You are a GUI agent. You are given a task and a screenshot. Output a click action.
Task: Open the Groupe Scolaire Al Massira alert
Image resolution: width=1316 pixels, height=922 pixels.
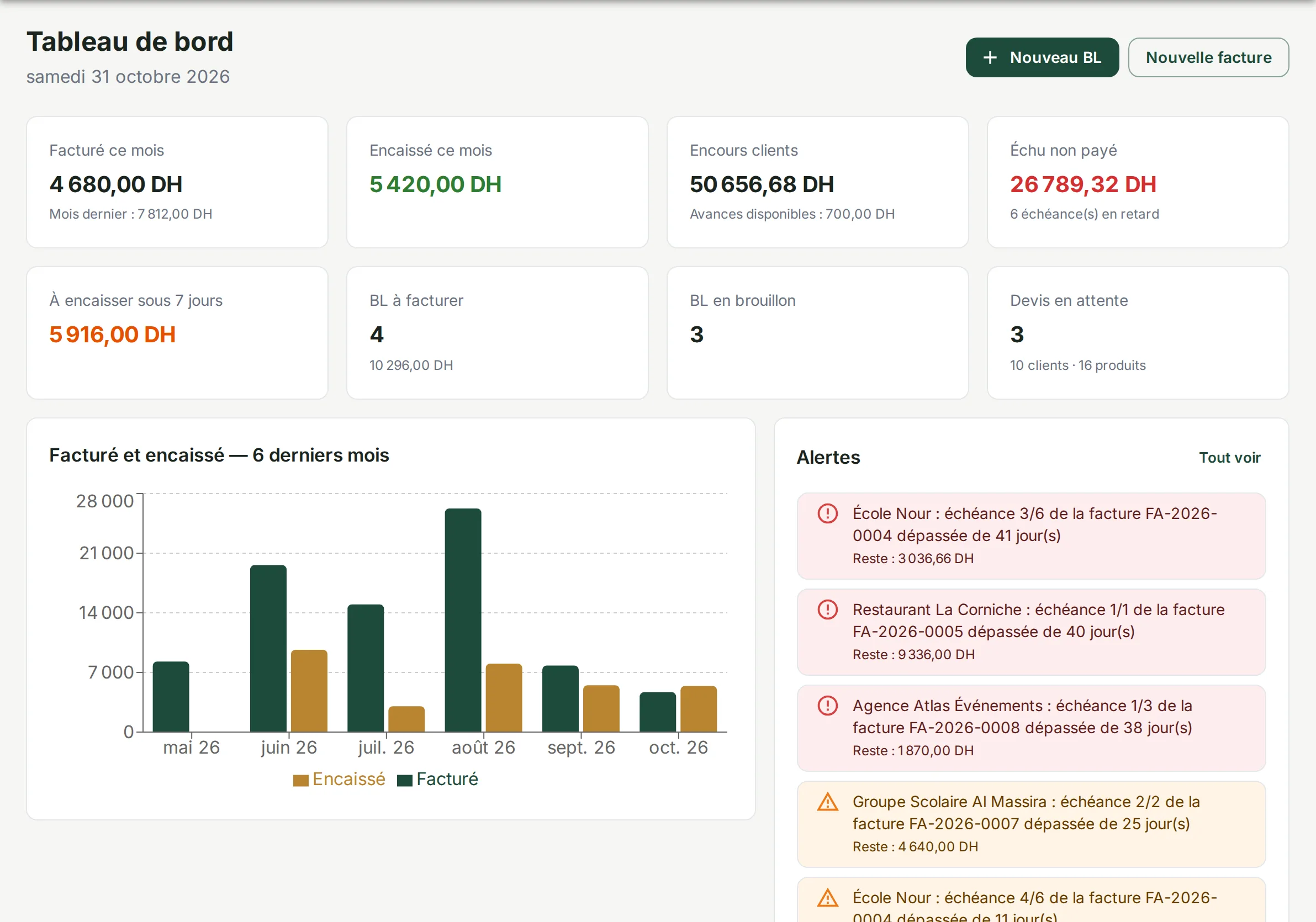(x=1031, y=824)
